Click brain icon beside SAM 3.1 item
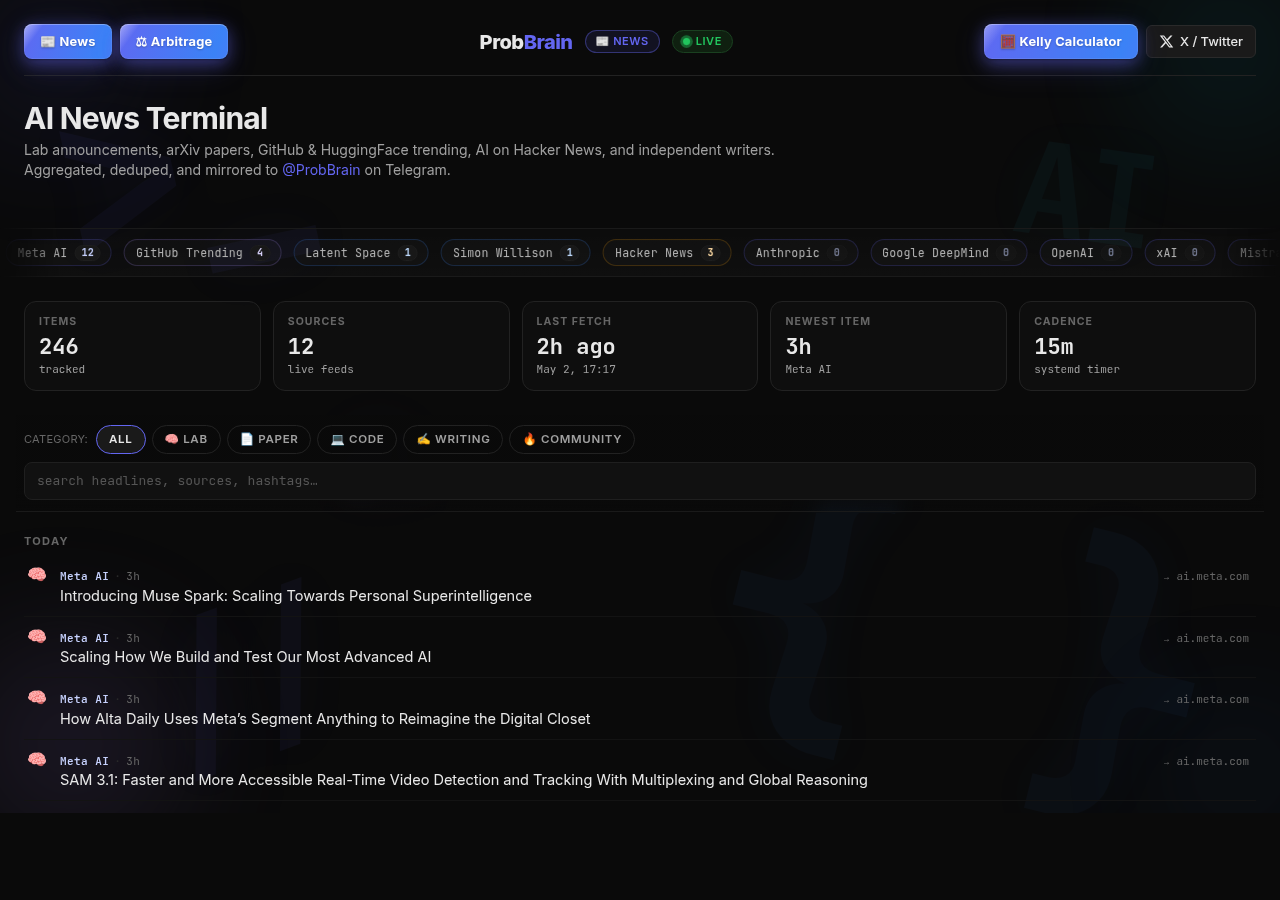 tap(37, 760)
